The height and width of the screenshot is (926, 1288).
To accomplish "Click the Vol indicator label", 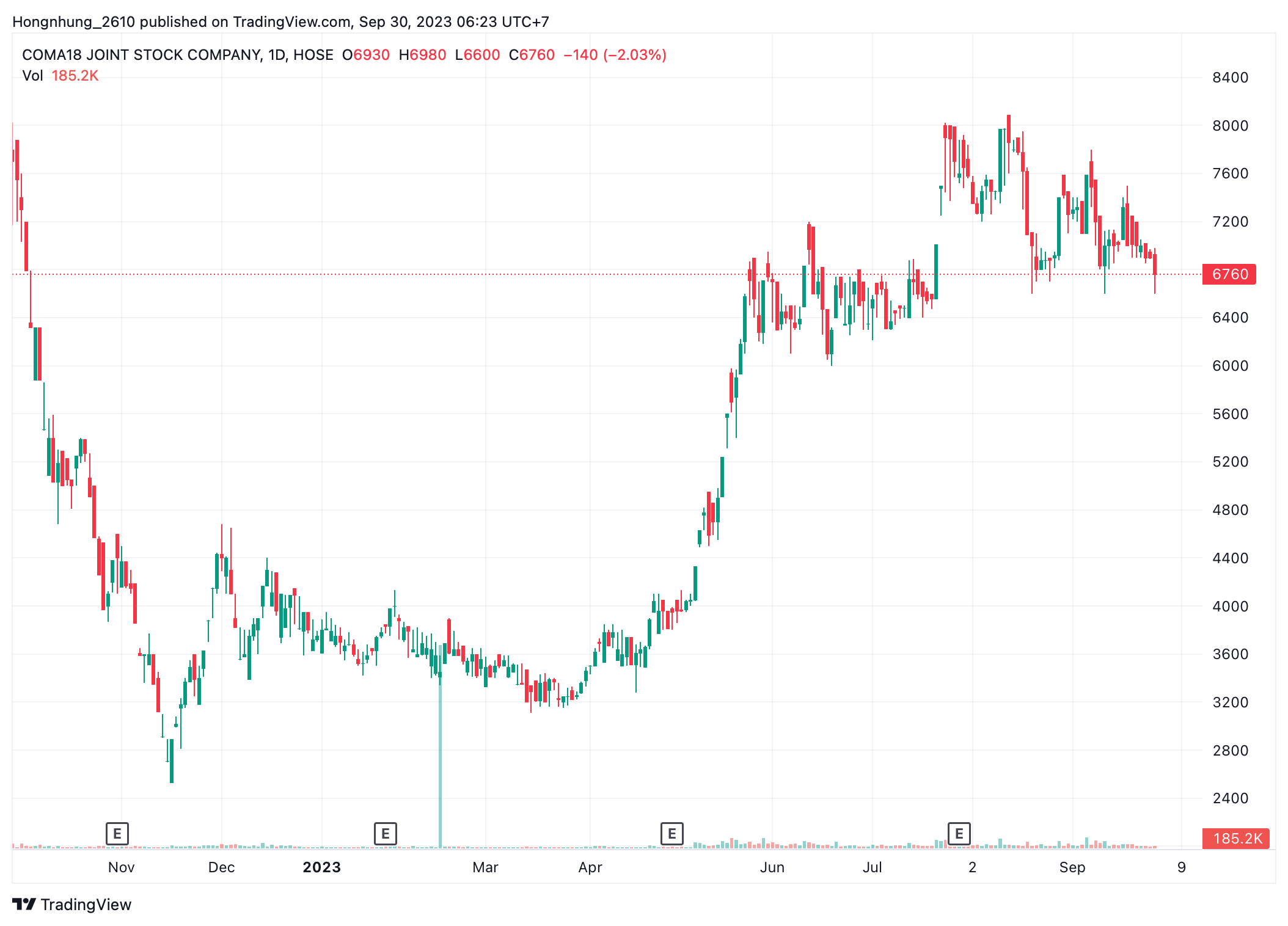I will (x=32, y=76).
